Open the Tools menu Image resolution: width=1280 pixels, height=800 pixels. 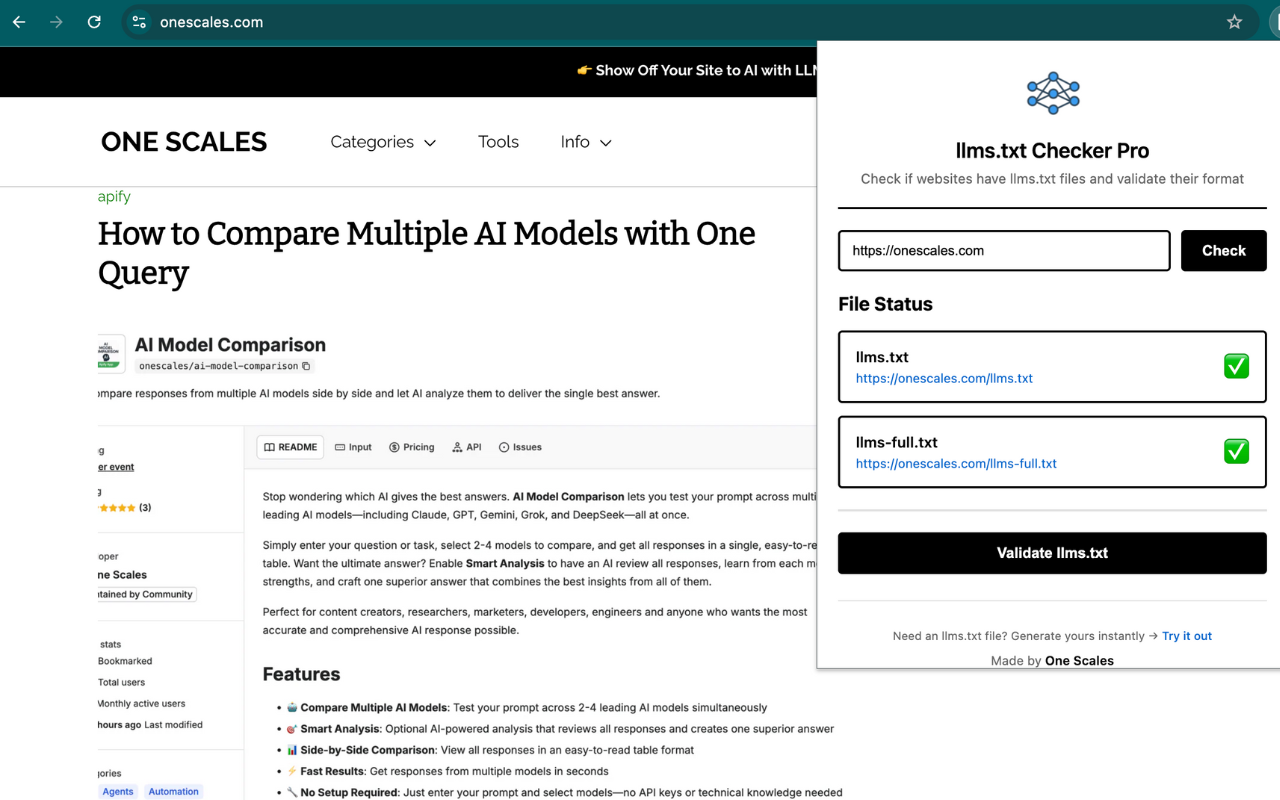(498, 142)
